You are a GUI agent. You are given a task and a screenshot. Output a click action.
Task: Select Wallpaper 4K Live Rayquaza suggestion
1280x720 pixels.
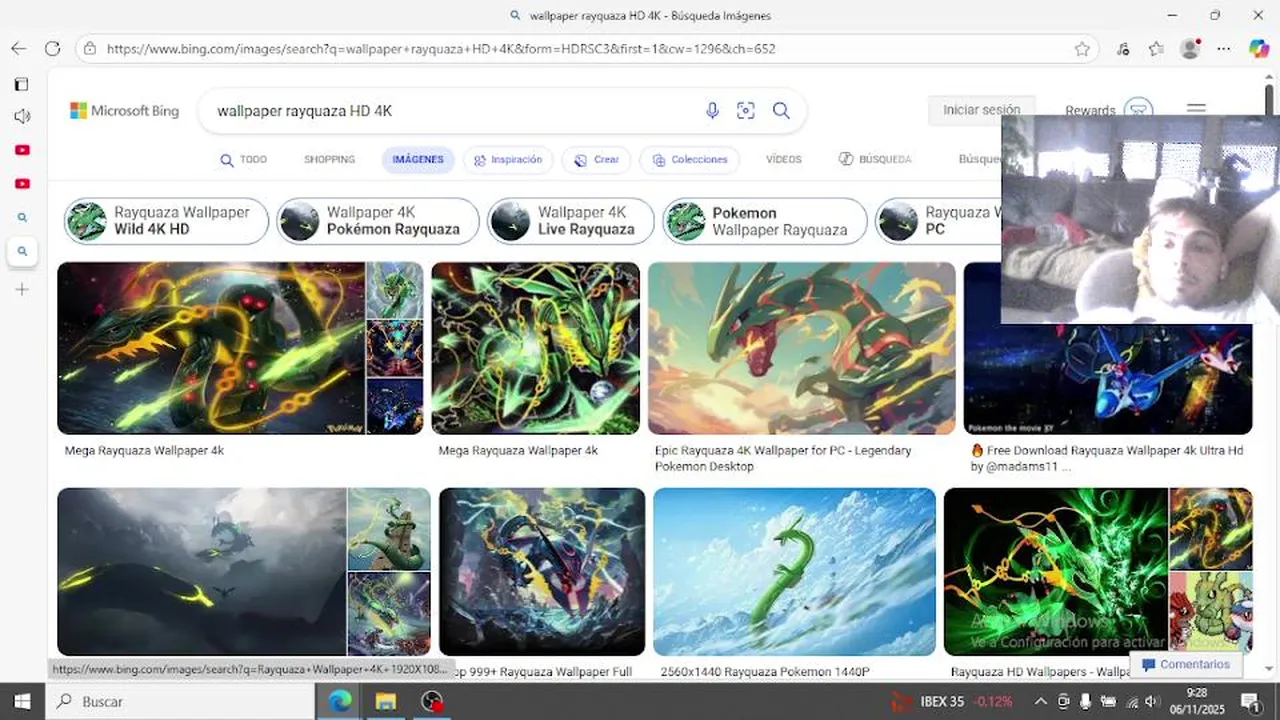pos(571,221)
